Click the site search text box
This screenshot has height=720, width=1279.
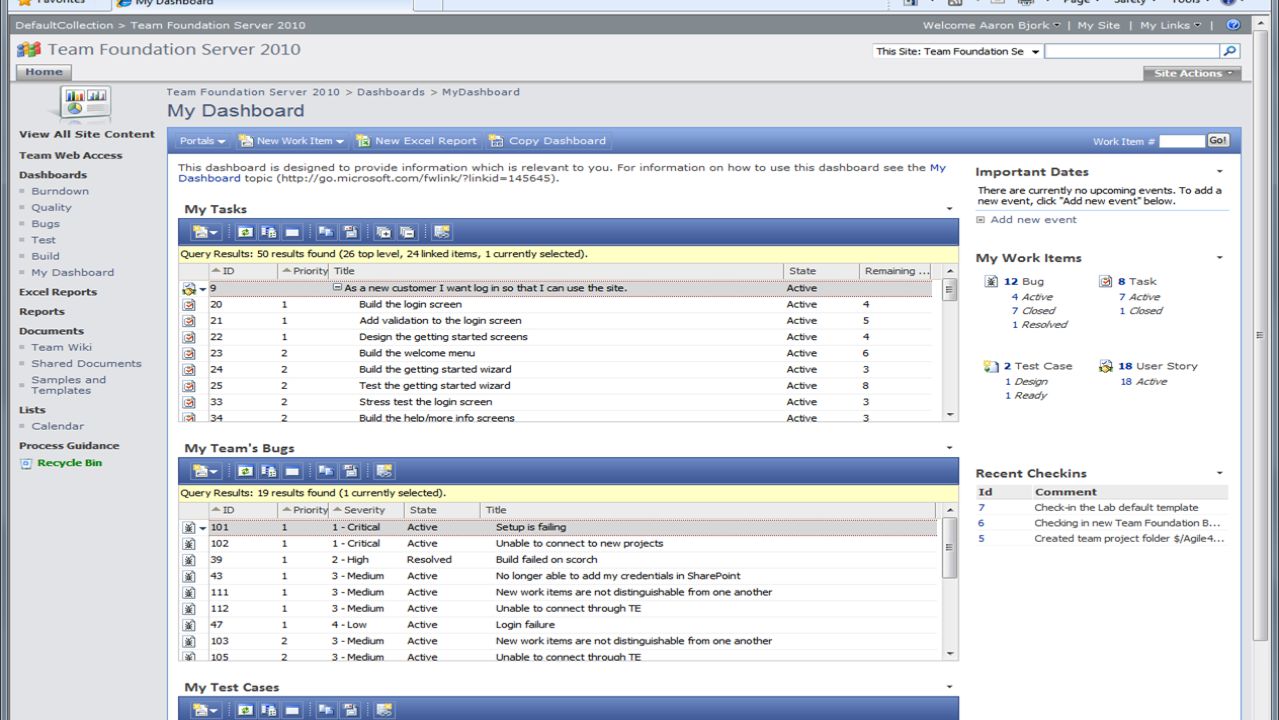point(1132,51)
